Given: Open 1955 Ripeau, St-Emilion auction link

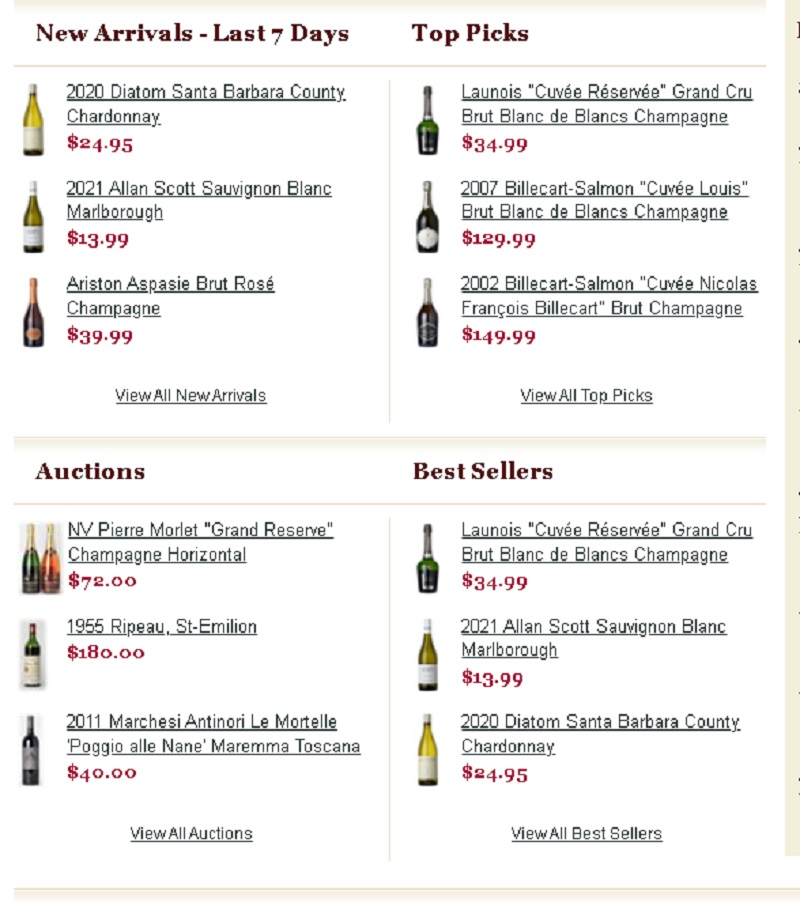Looking at the screenshot, I should 162,626.
